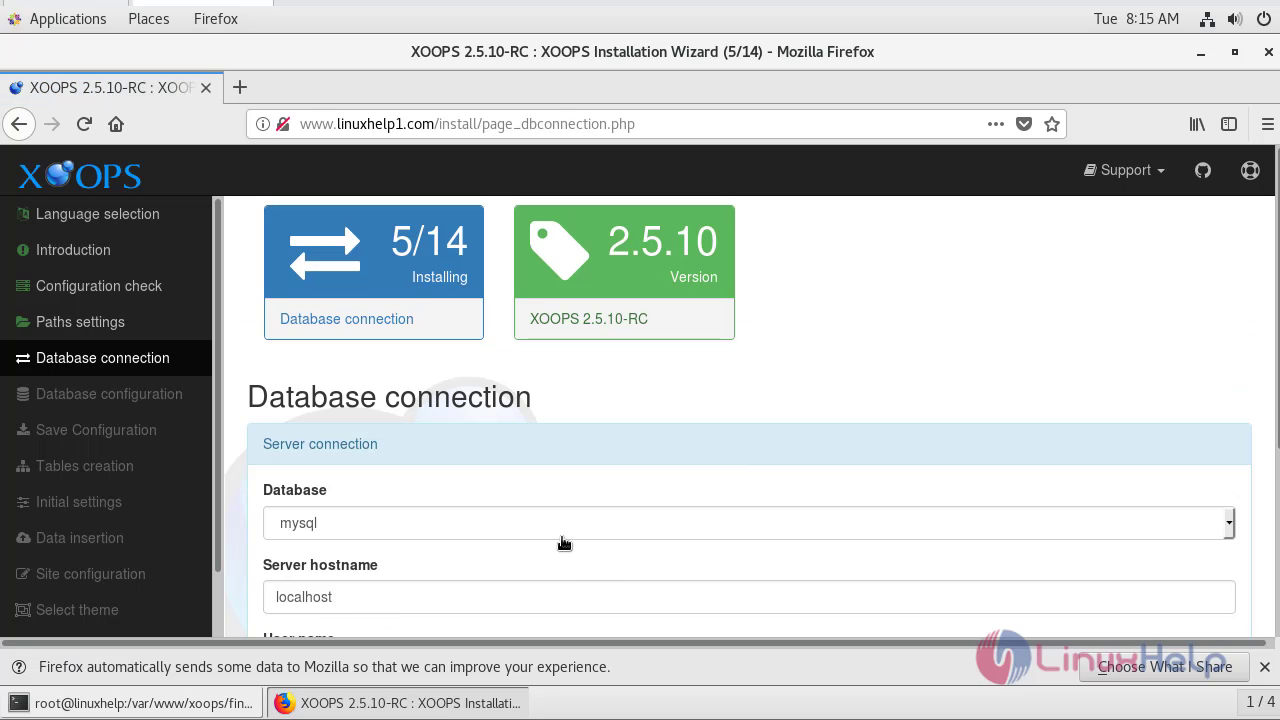Click network status icon in top panel

(1207, 19)
